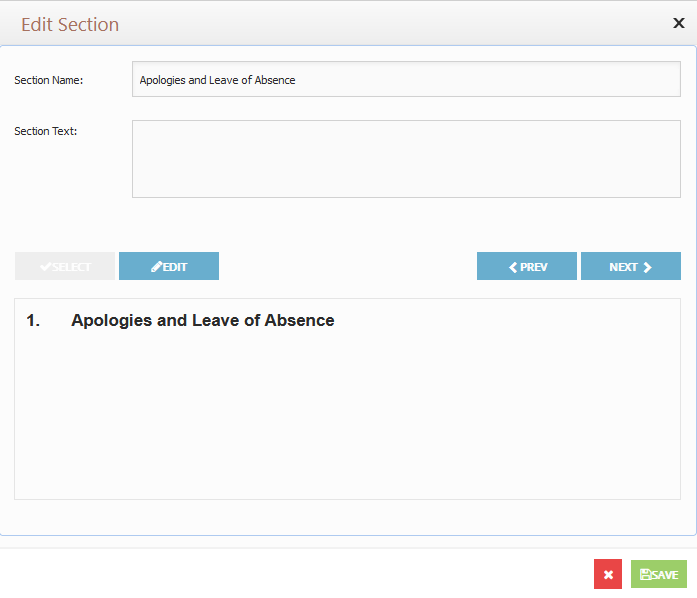697x598 pixels.
Task: Click the red cancel X button
Action: (608, 574)
